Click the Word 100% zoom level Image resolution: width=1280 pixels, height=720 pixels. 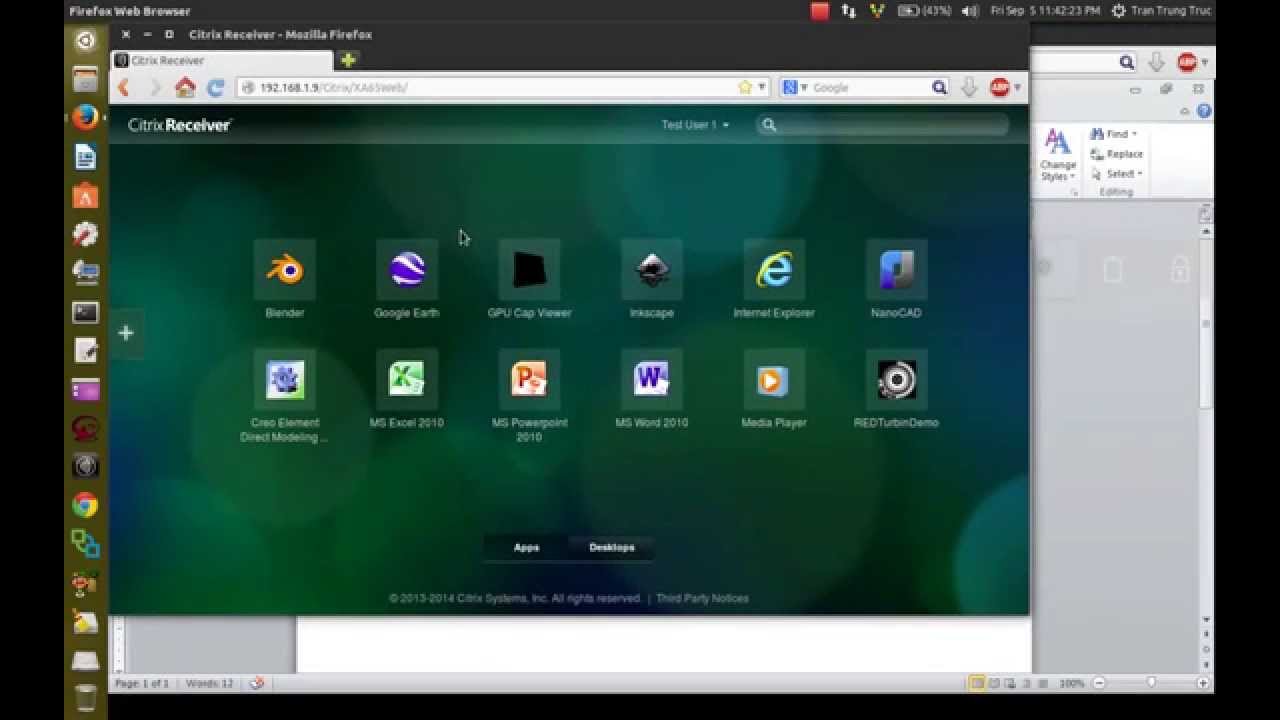(x=1071, y=683)
